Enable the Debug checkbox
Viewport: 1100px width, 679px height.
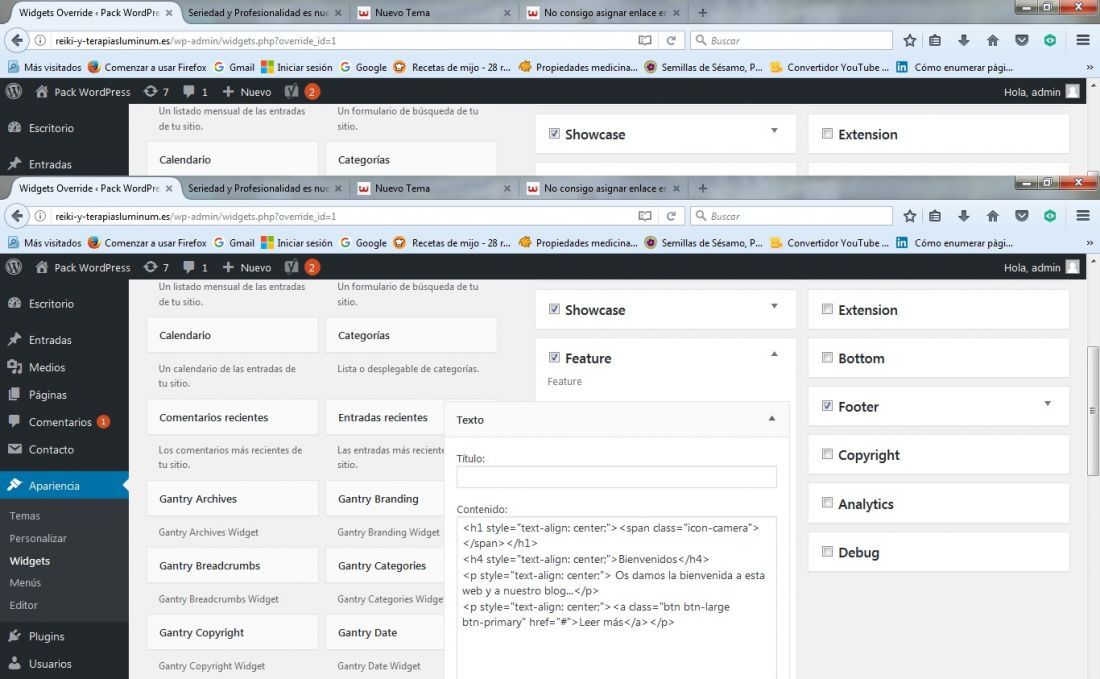click(827, 551)
